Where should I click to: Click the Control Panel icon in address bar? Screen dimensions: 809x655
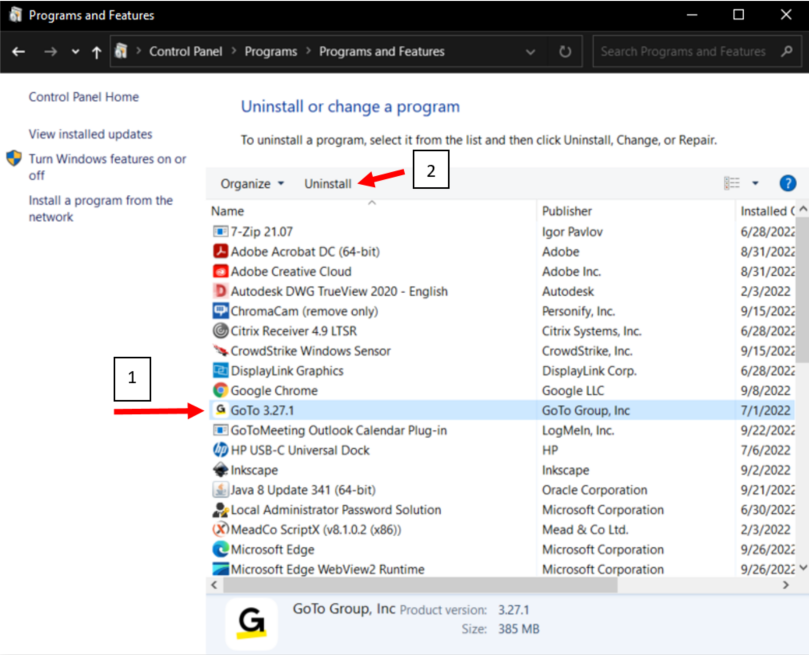tap(121, 51)
